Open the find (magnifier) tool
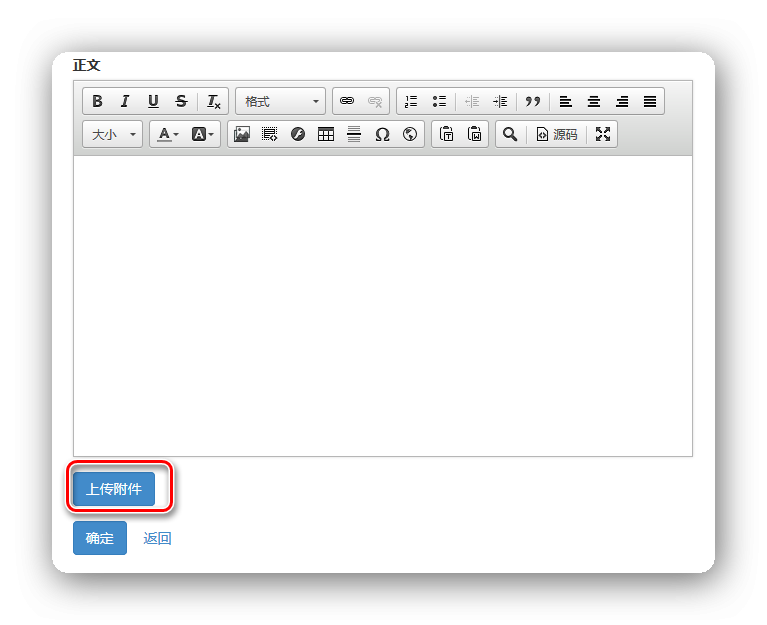This screenshot has height=625, width=767. 510,134
